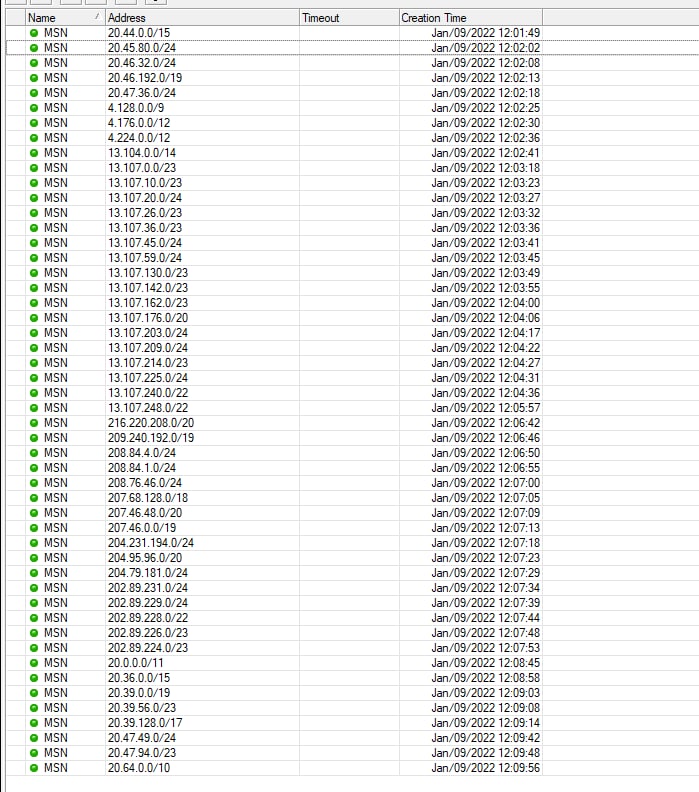Click the green icon on the 207.46.48.0/20 row
Screen dimensions: 699x792
pos(34,513)
